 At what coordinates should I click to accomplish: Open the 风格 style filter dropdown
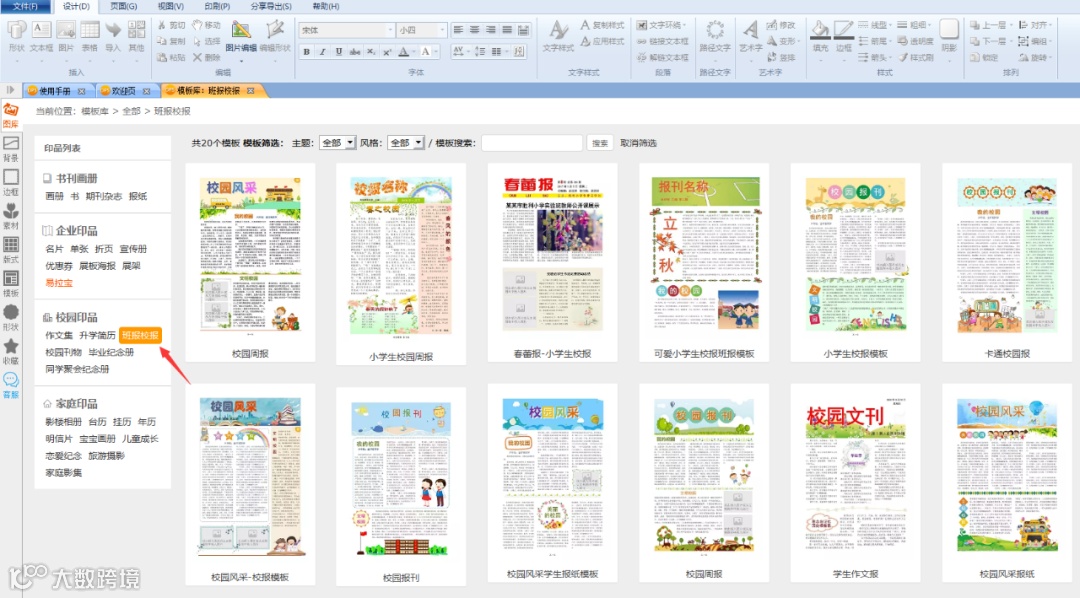click(405, 143)
